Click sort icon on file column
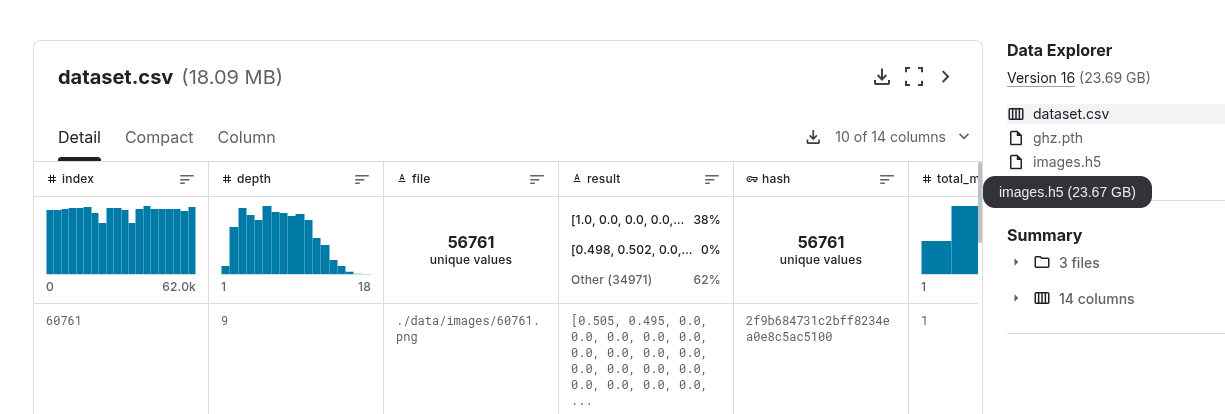The height and width of the screenshot is (414, 1225). coord(537,179)
